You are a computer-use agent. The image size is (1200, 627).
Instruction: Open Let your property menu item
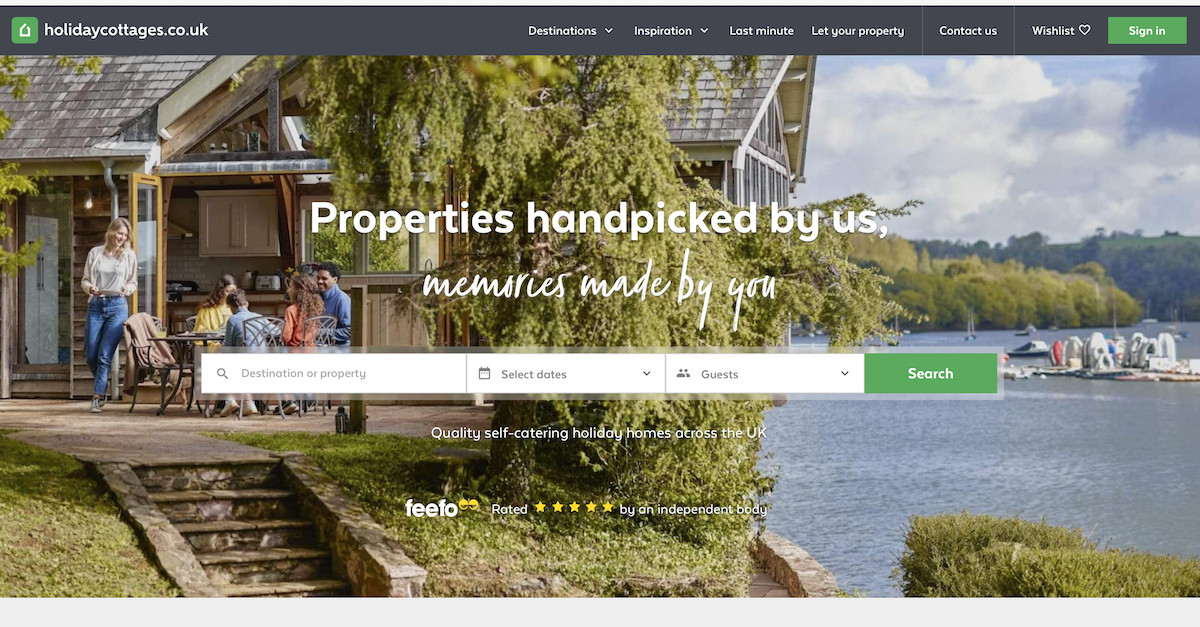tap(857, 31)
